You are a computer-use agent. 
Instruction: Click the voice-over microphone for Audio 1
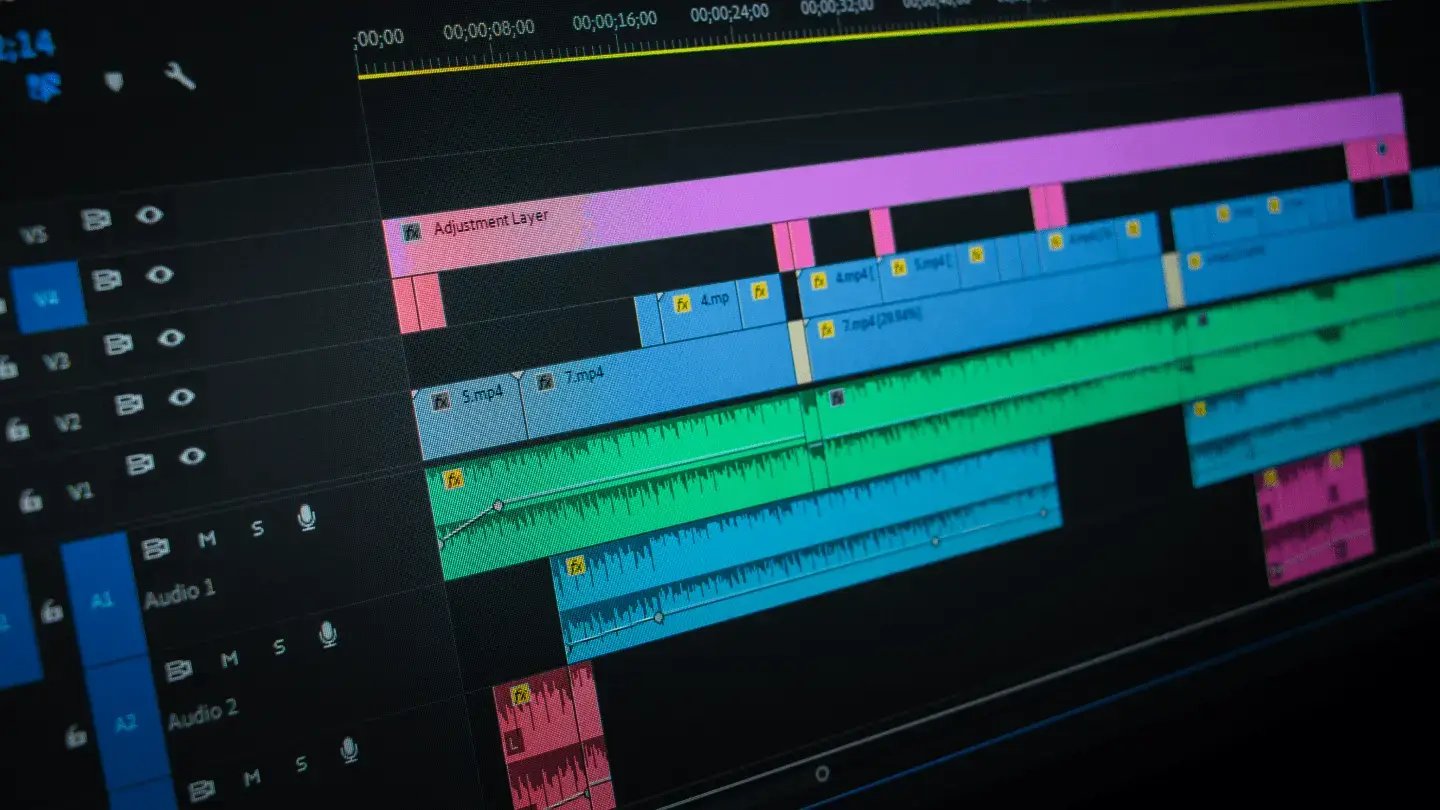click(x=306, y=517)
